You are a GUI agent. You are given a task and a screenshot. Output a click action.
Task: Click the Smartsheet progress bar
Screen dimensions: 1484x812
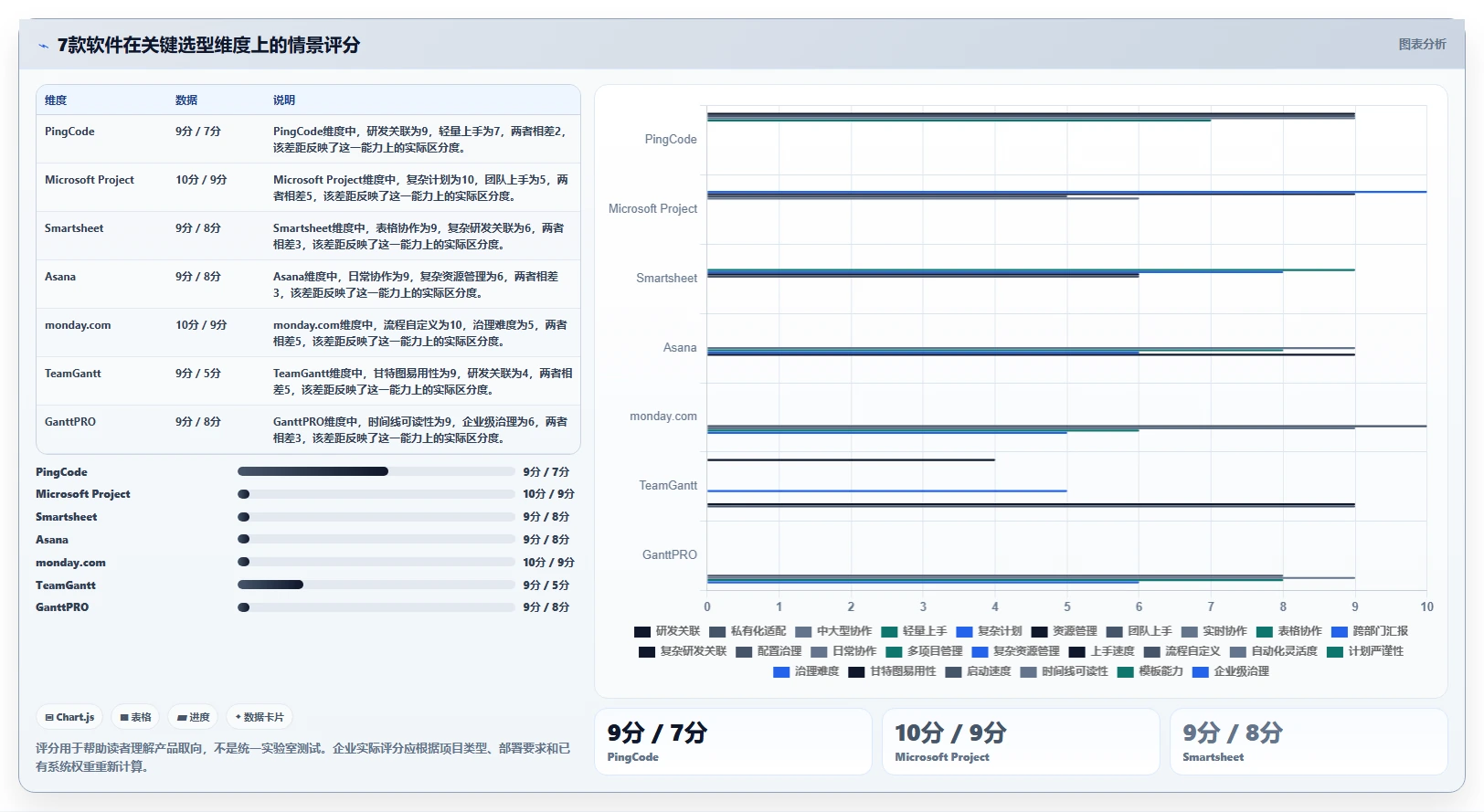point(376,517)
